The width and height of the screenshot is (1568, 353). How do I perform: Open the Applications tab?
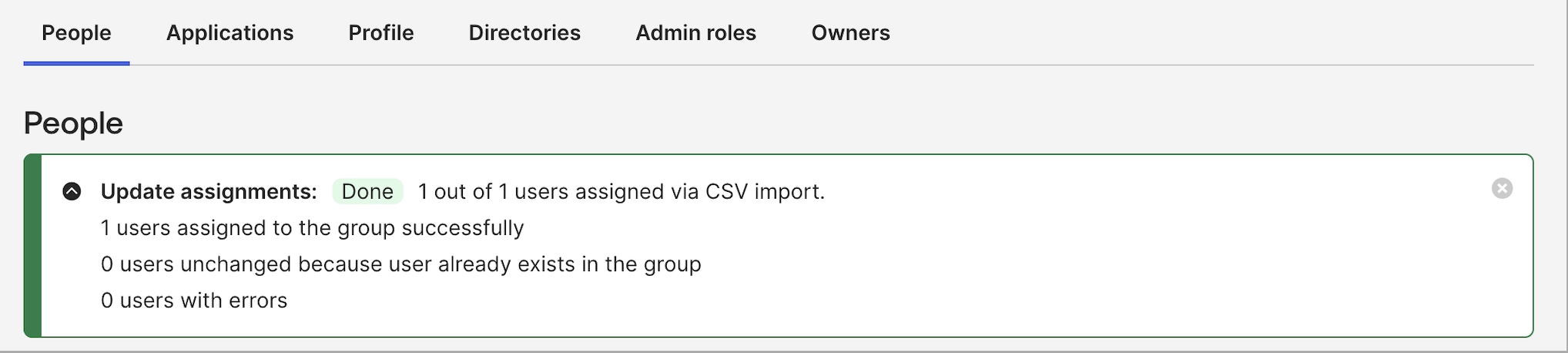click(230, 33)
